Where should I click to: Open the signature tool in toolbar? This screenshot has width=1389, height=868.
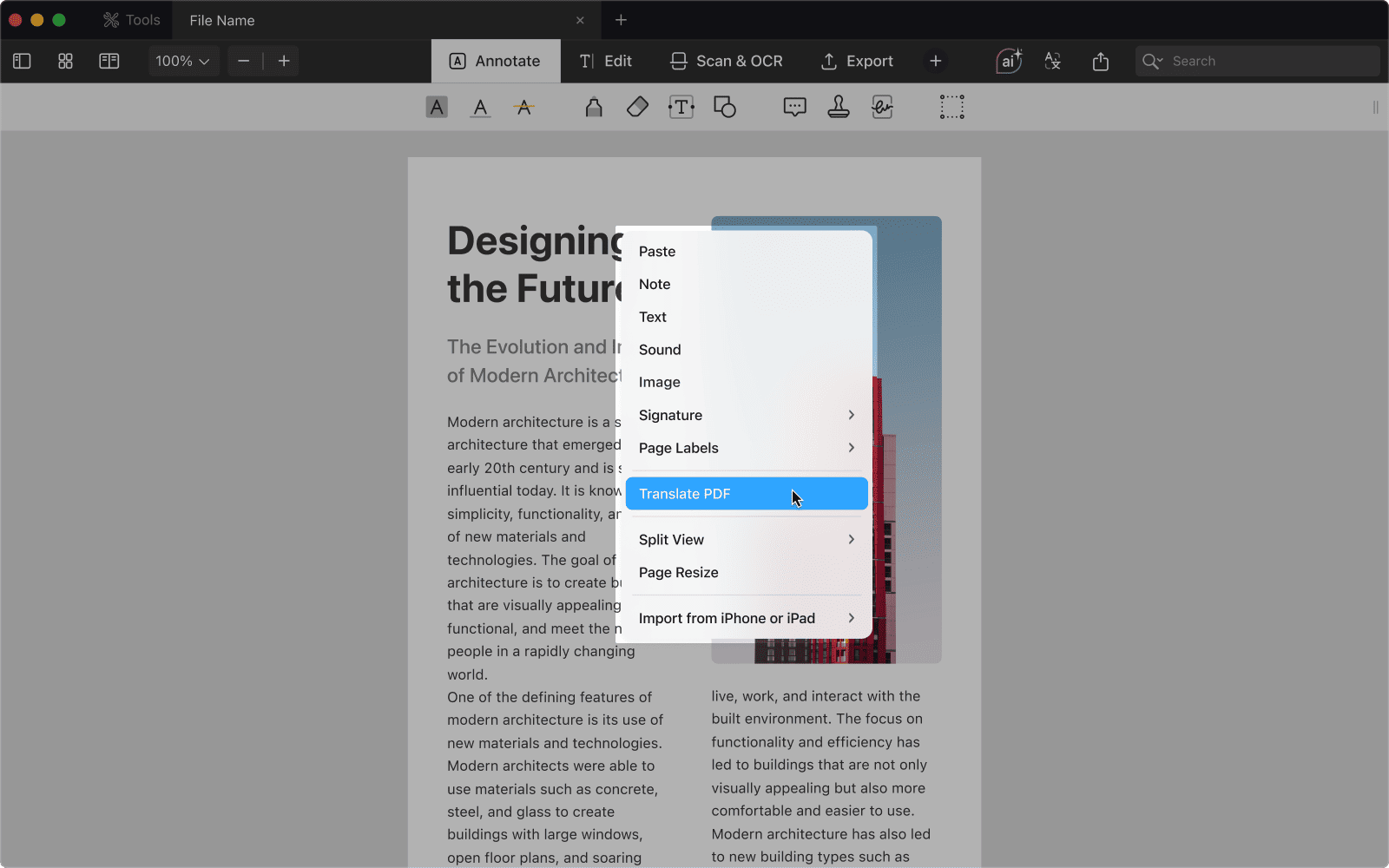[882, 108]
